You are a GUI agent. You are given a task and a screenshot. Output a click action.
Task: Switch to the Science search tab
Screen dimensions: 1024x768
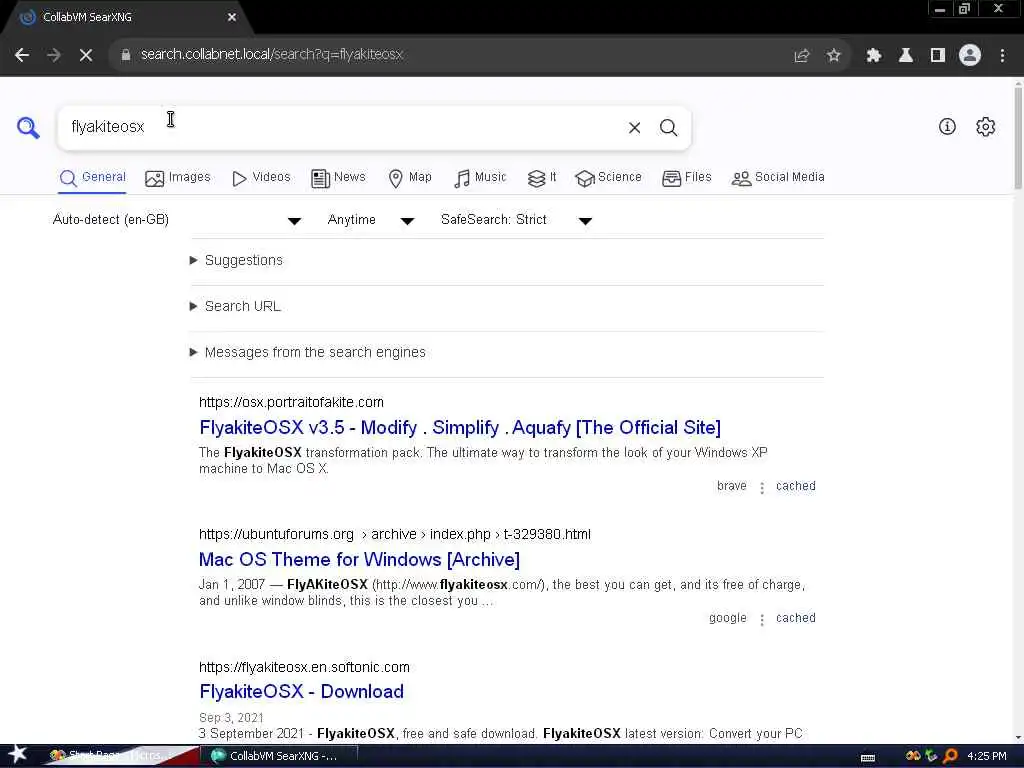(x=608, y=178)
